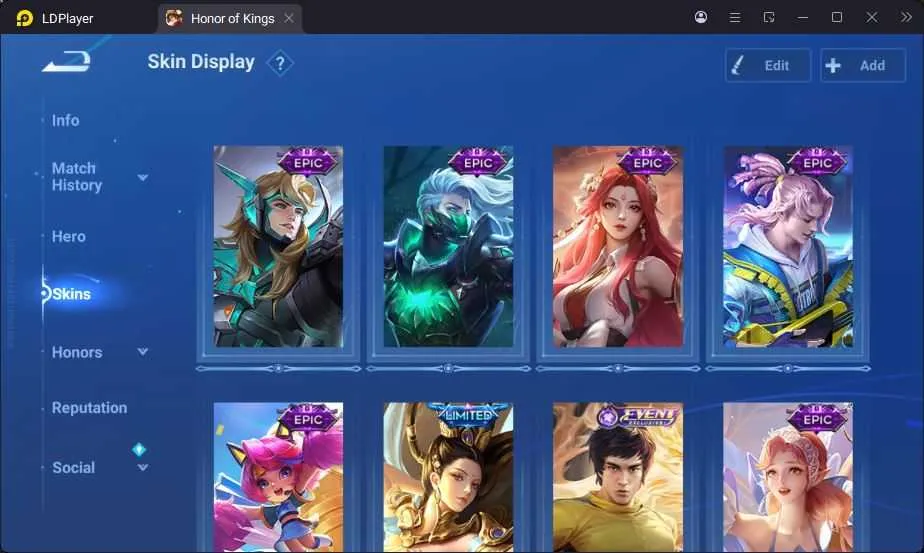Click the back arrow icon
Viewport: 924px width, 553px height.
66,61
